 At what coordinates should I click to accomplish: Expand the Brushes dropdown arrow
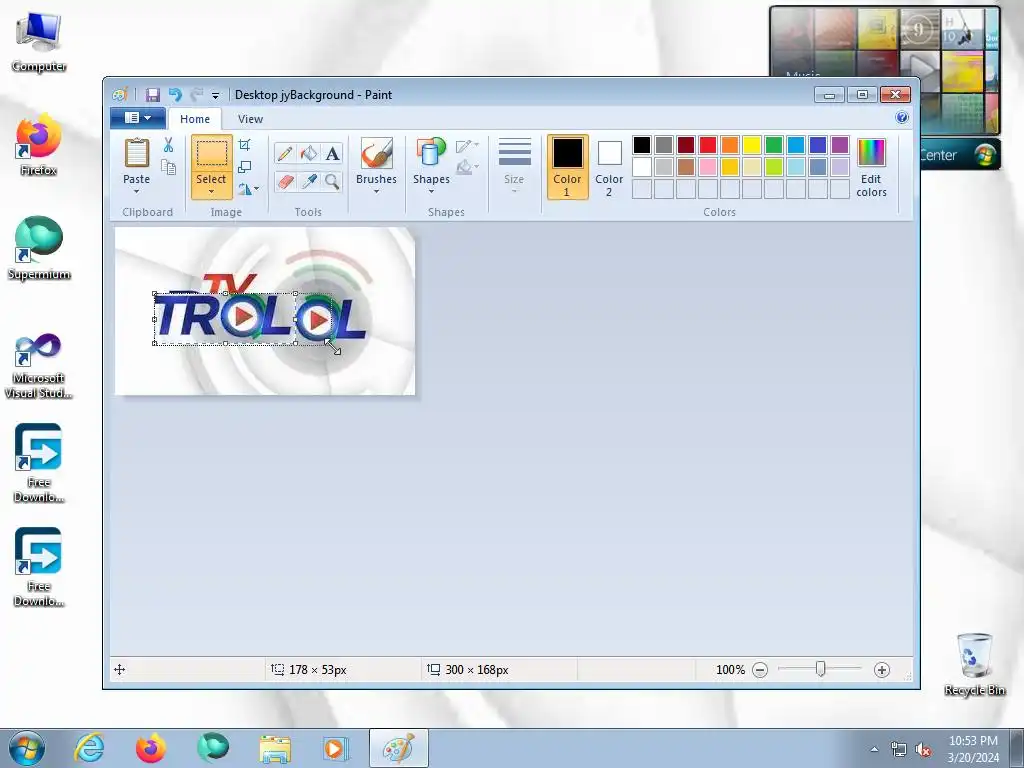[377, 191]
